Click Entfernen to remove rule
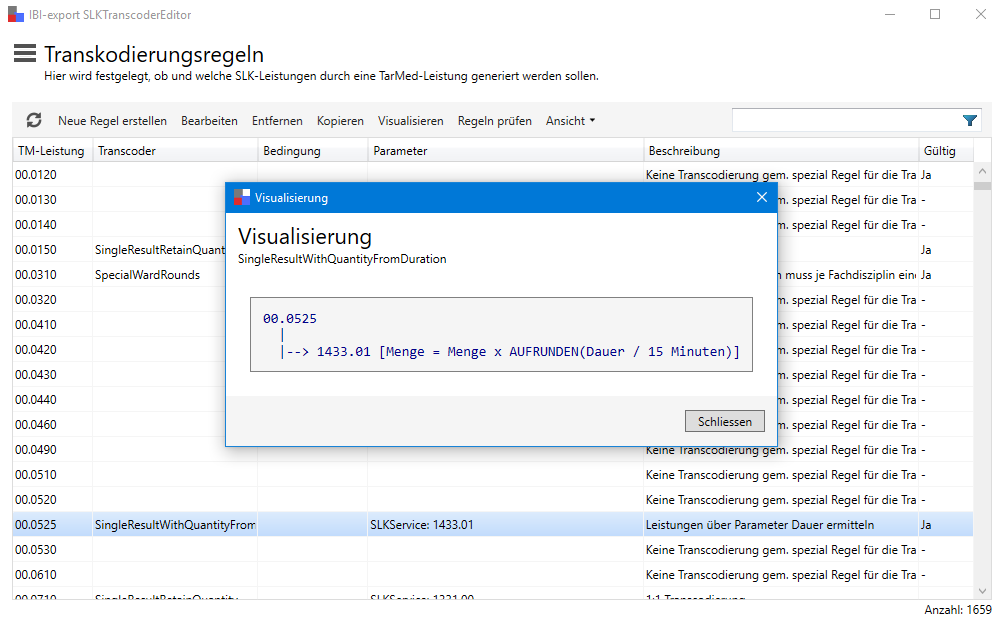 pos(277,121)
